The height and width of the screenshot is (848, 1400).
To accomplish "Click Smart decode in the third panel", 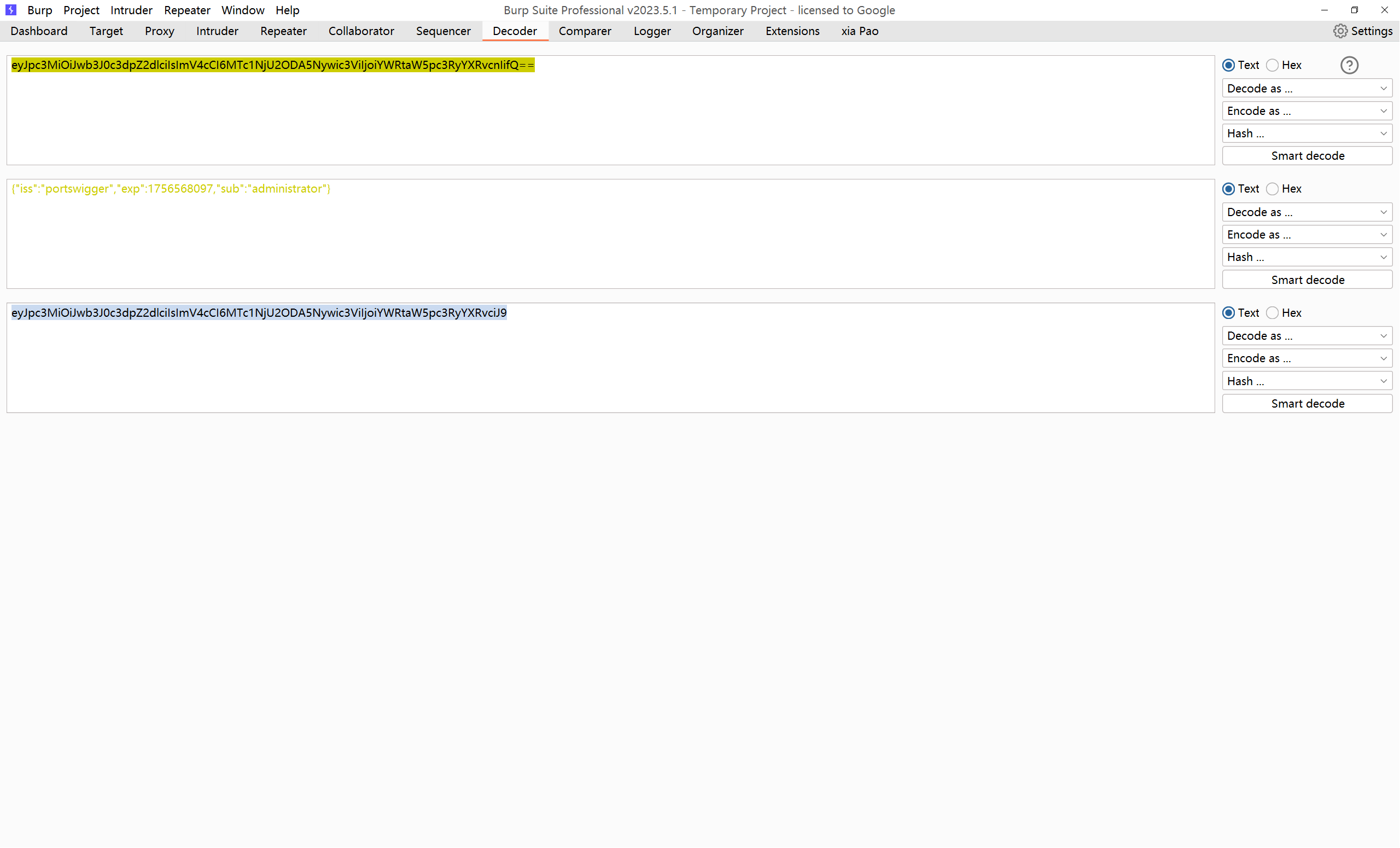I will [1306, 404].
